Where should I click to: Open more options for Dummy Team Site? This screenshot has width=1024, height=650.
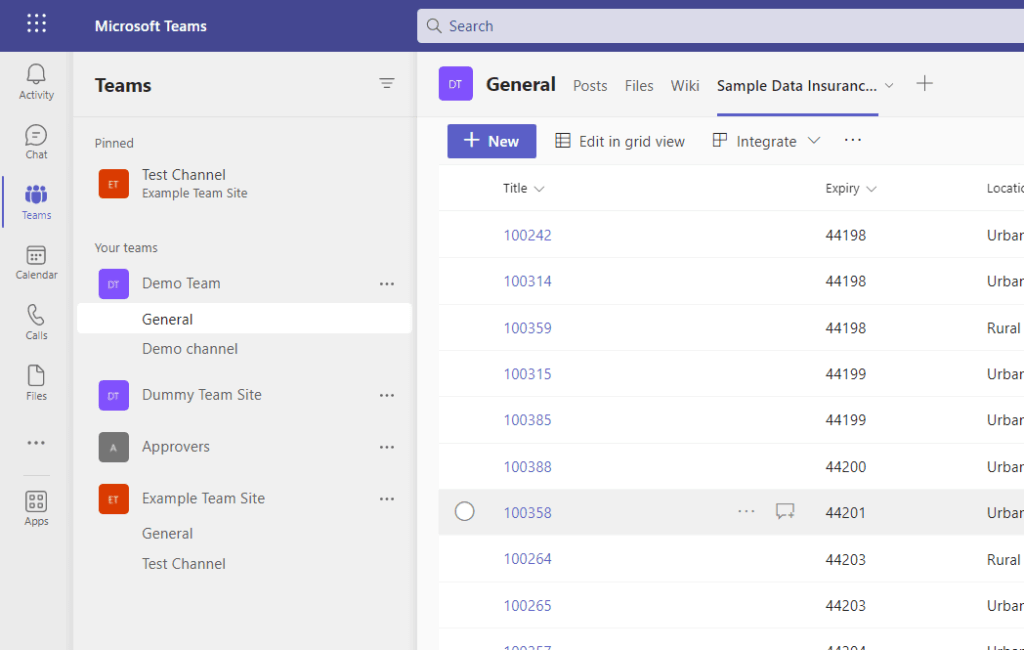(x=387, y=395)
